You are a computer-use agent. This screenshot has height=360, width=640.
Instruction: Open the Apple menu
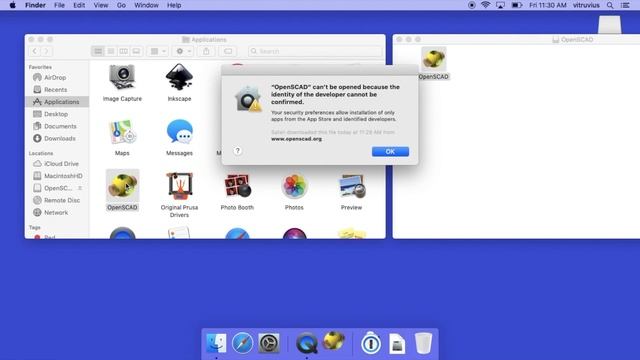click(x=12, y=5)
